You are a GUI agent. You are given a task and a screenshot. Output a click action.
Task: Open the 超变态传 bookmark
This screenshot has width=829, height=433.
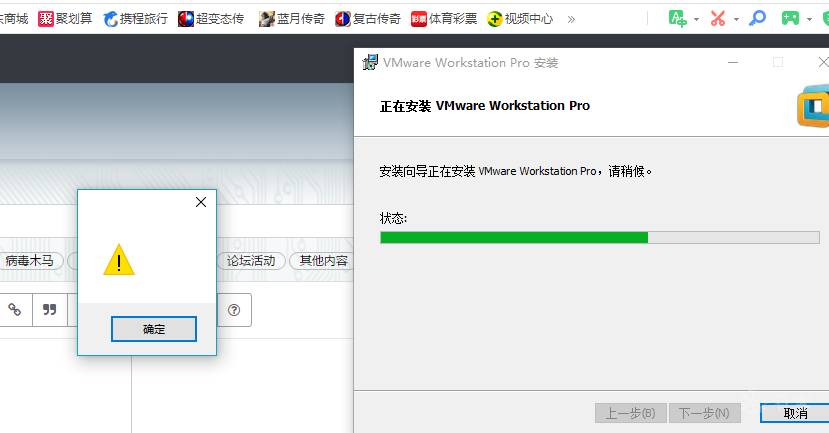pos(211,19)
